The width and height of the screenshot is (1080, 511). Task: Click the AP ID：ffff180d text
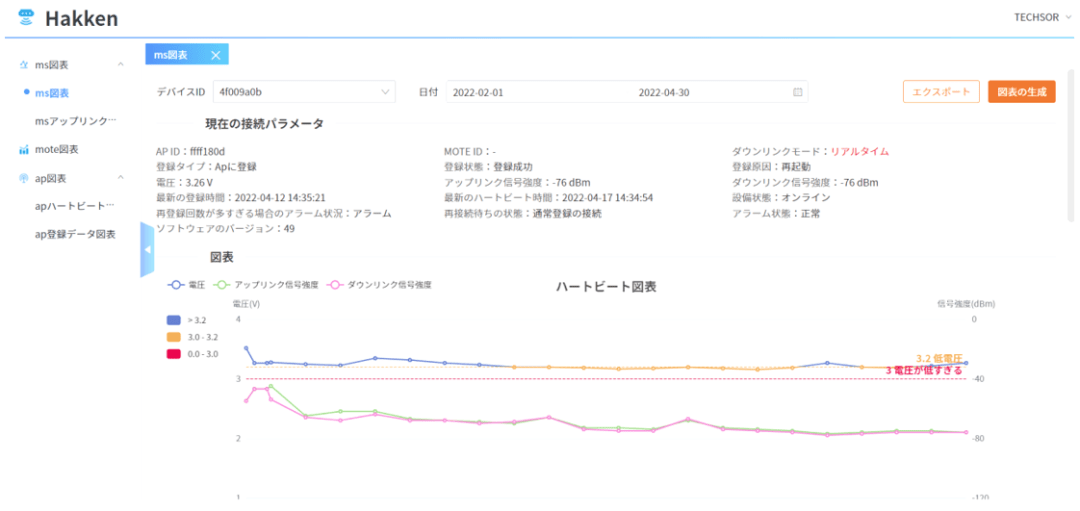(x=191, y=152)
